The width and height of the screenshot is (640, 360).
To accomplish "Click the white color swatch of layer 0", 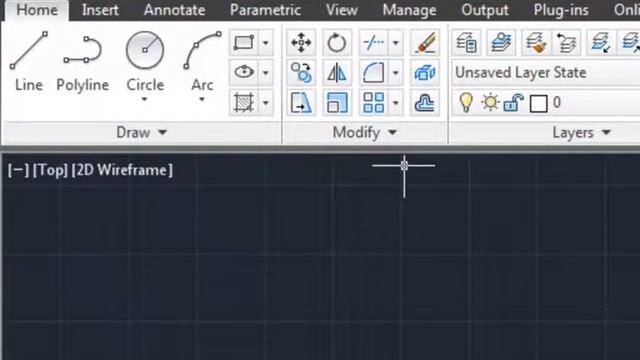I will tap(538, 103).
